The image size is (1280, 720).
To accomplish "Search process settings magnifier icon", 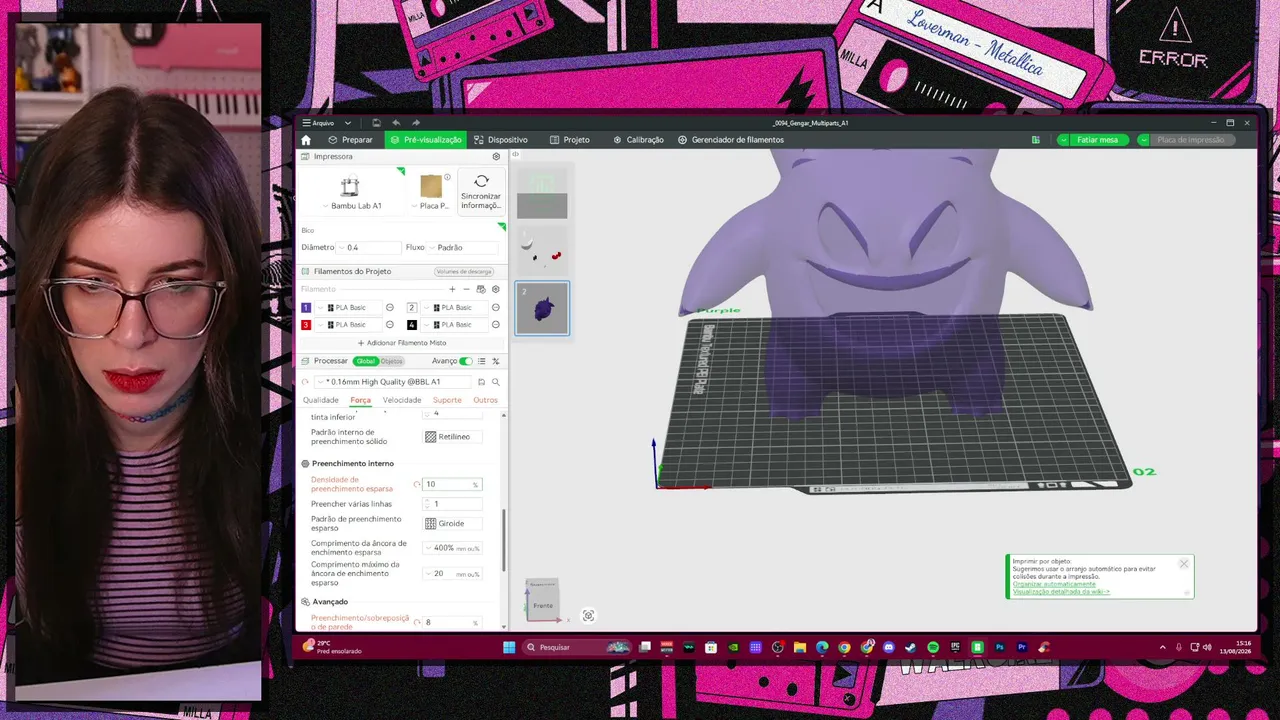I will (495, 382).
